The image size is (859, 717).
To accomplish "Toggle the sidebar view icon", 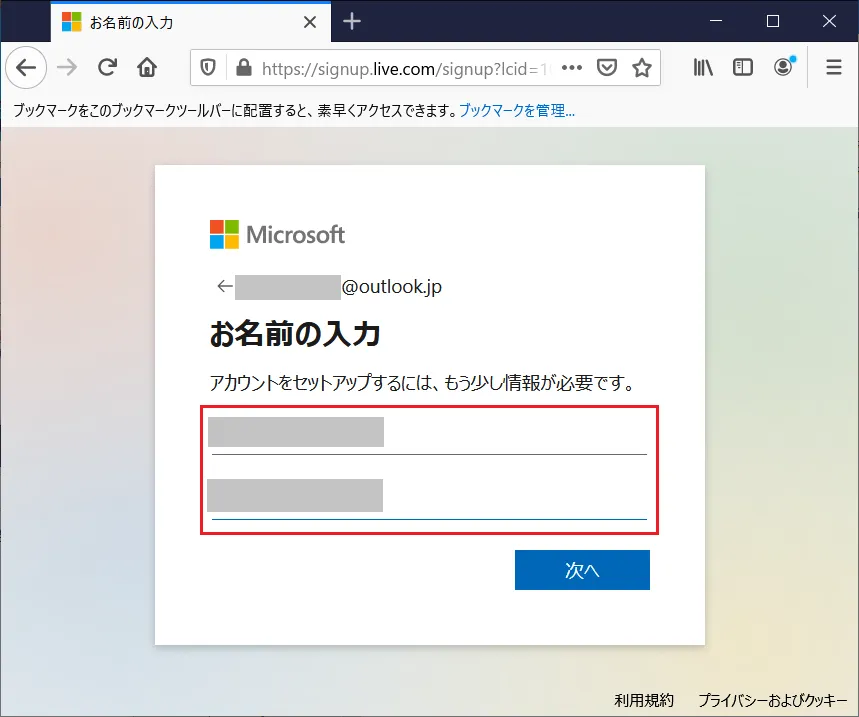I will pyautogui.click(x=743, y=67).
